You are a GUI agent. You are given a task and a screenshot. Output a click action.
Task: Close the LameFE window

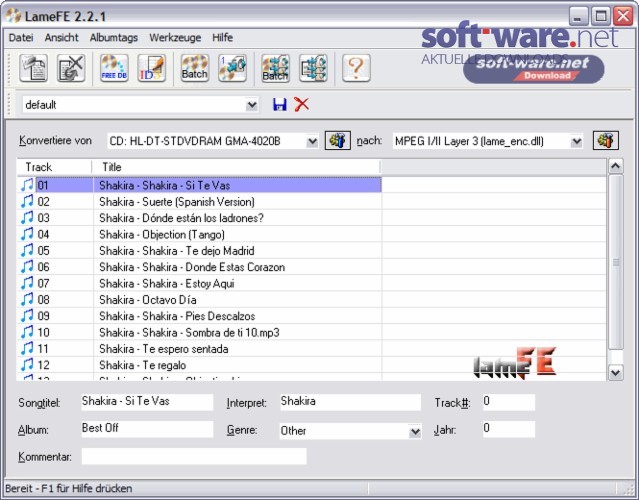pyautogui.click(x=624, y=16)
